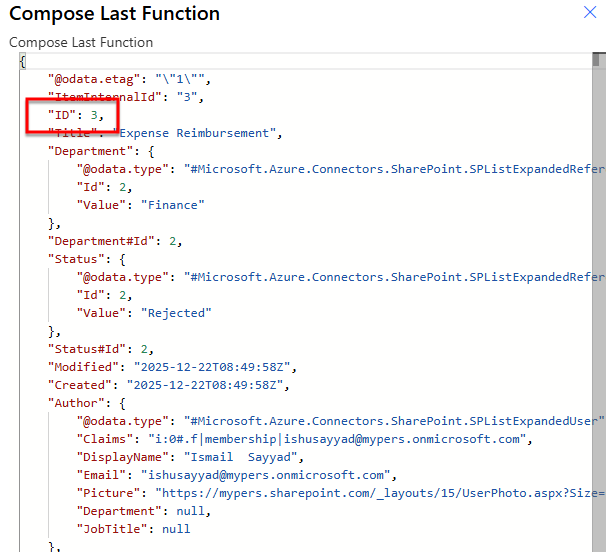Click the "Created" timestamp line
This screenshot has height=552, width=606.
click(165, 385)
